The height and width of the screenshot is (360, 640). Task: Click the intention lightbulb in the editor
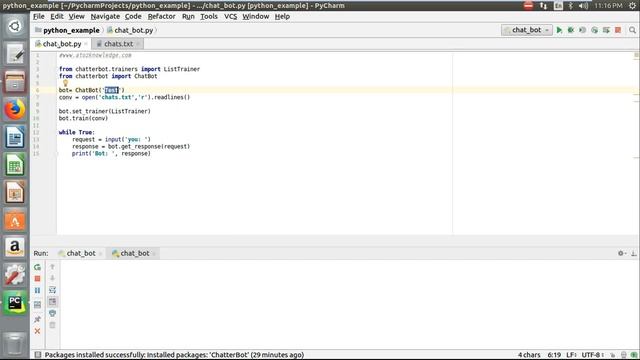65,83
